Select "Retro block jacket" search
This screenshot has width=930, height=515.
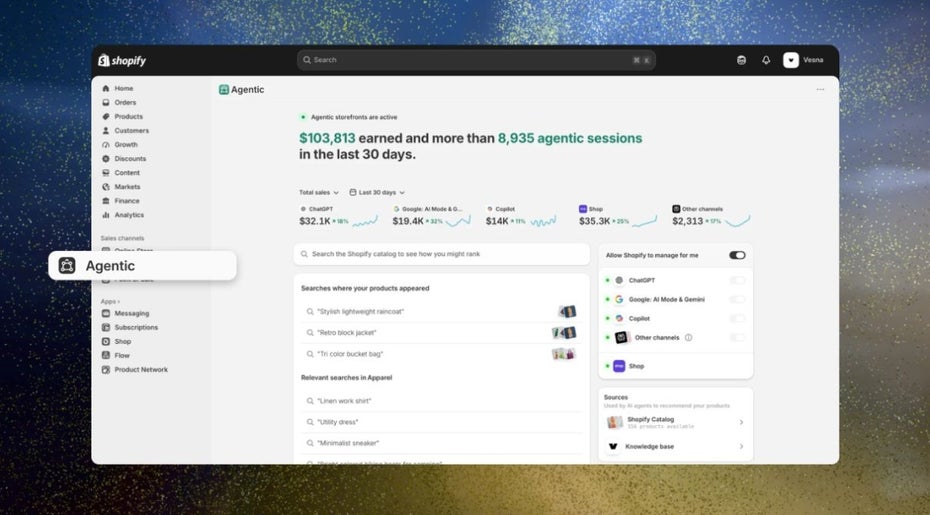441,333
